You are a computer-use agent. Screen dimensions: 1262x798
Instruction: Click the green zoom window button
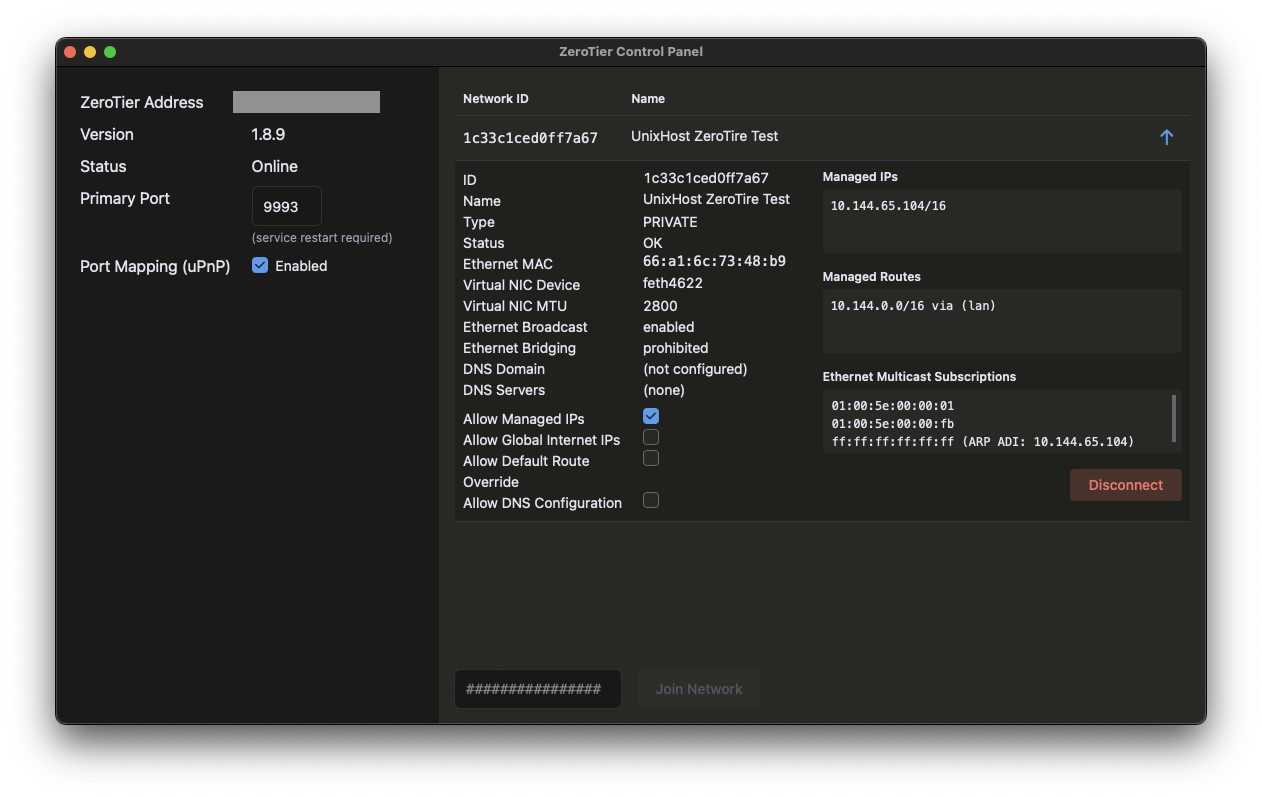pyautogui.click(x=110, y=52)
